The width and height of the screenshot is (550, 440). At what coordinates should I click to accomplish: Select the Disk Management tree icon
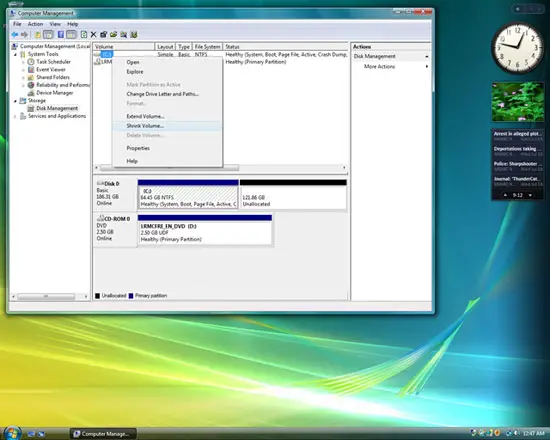31,108
